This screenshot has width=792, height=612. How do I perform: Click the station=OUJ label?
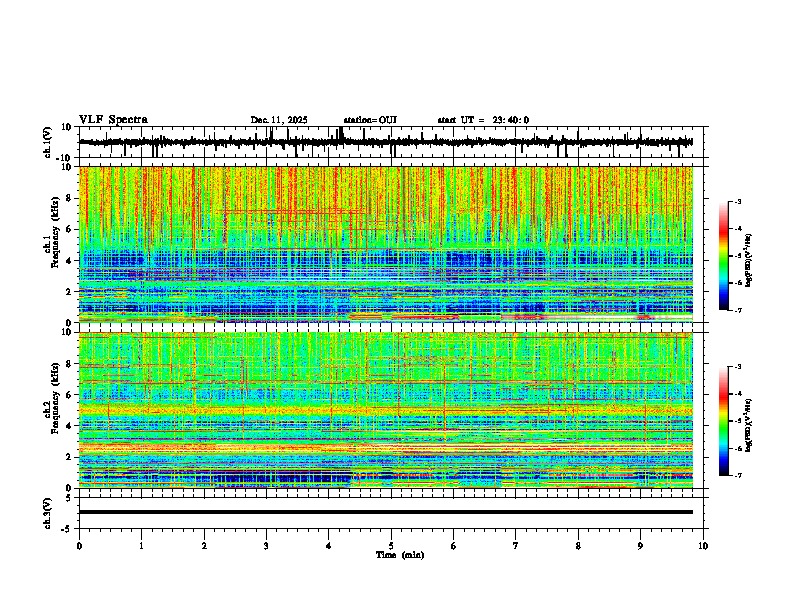[x=370, y=120]
